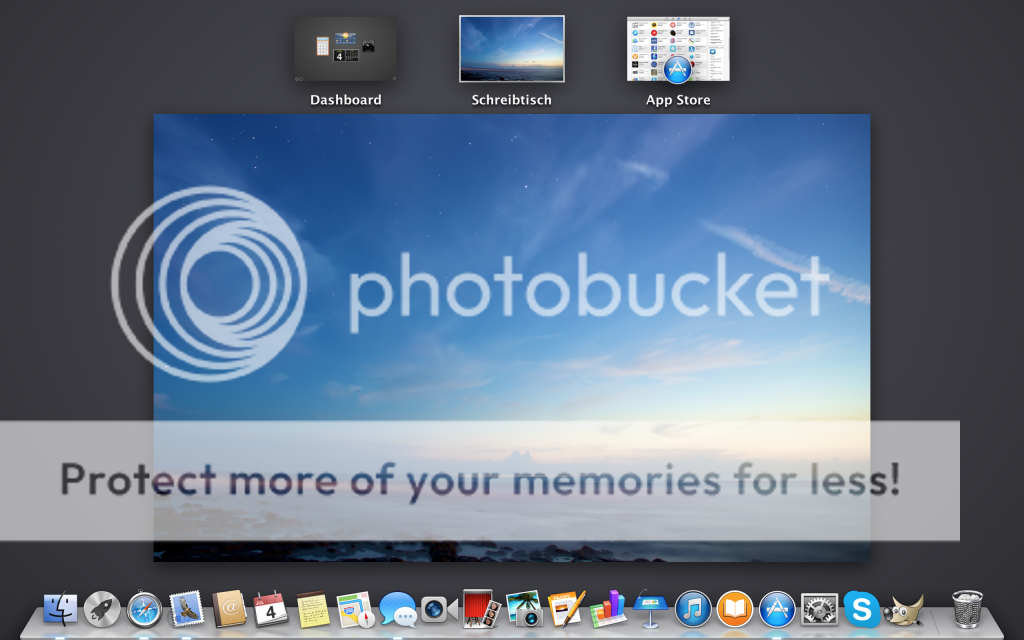Open Contacts address book in Dock

tap(229, 609)
